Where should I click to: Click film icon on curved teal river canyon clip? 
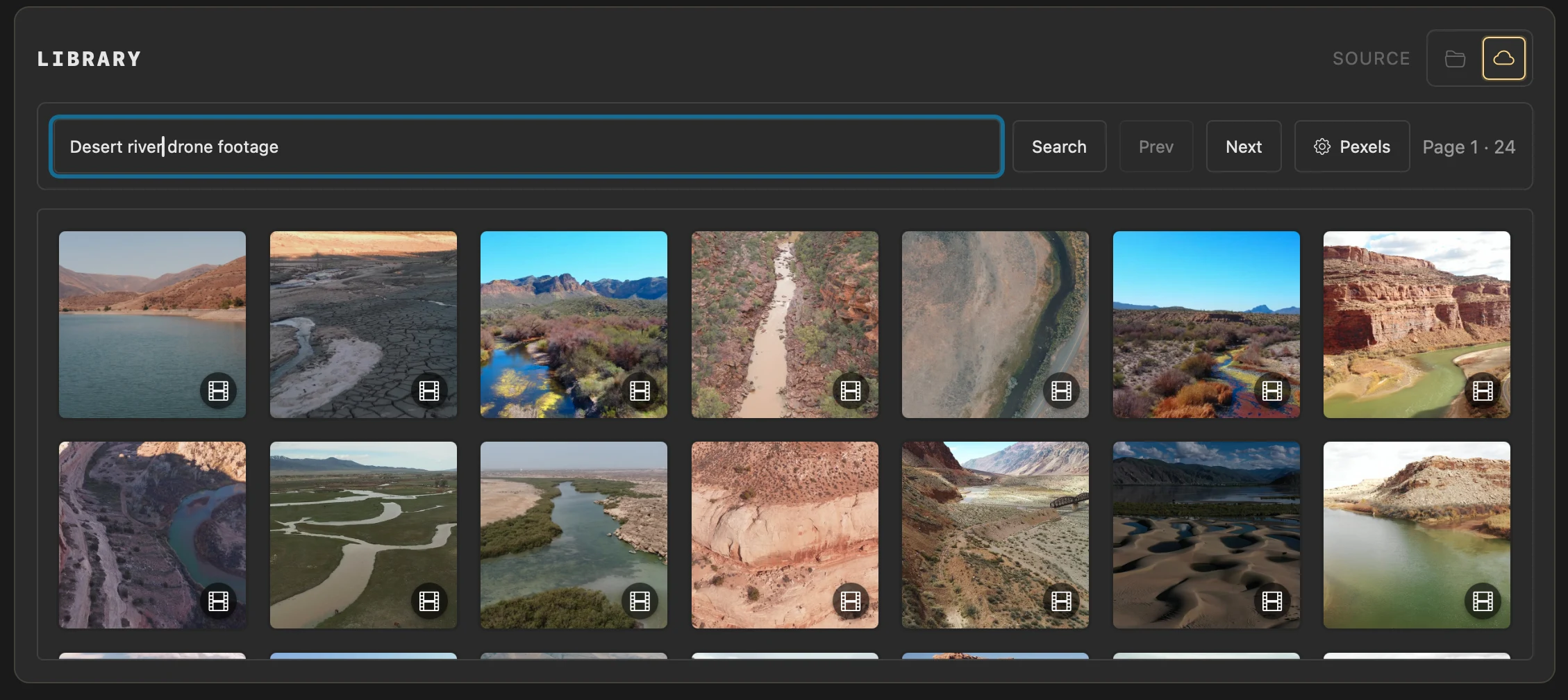[x=219, y=601]
